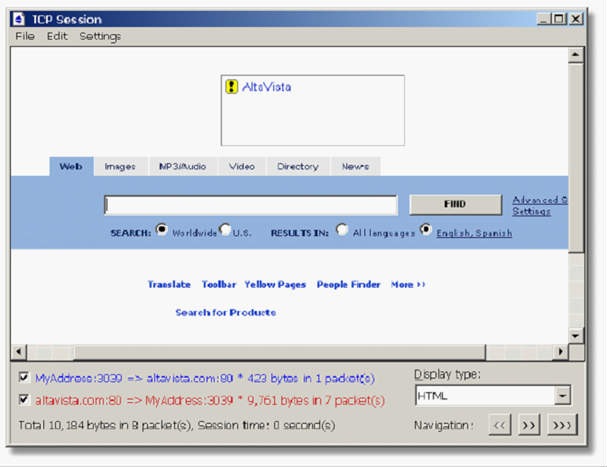Click the FIND button
This screenshot has height=467, width=607.
tap(455, 204)
